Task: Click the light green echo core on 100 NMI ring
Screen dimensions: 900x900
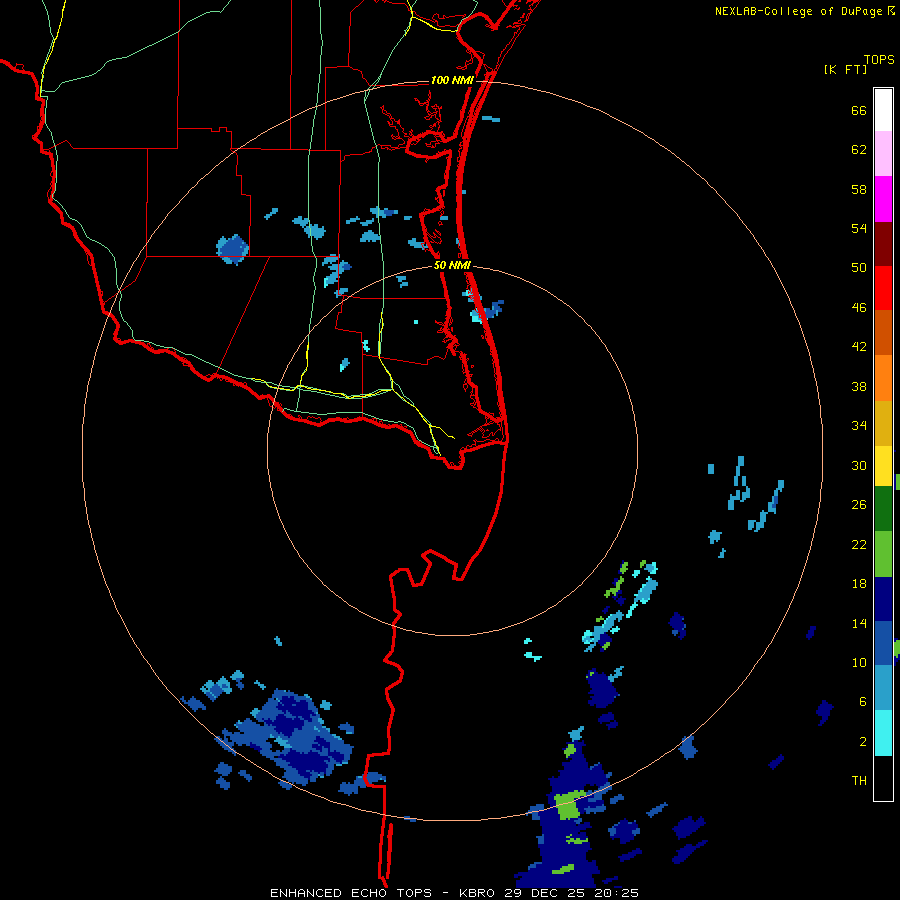Action: pyautogui.click(x=570, y=805)
